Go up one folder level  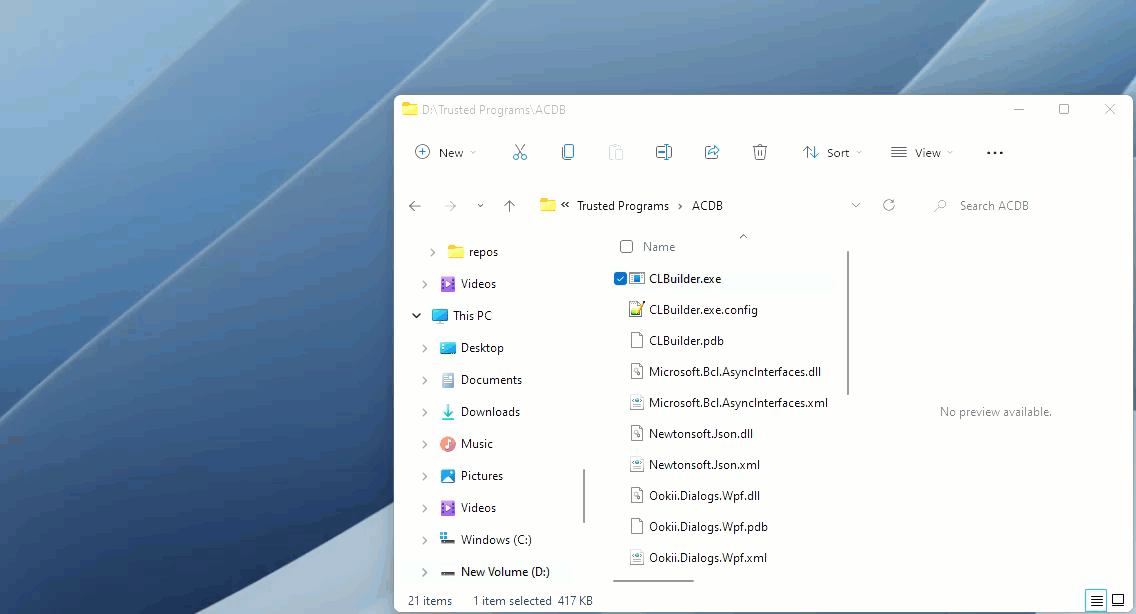[509, 206]
